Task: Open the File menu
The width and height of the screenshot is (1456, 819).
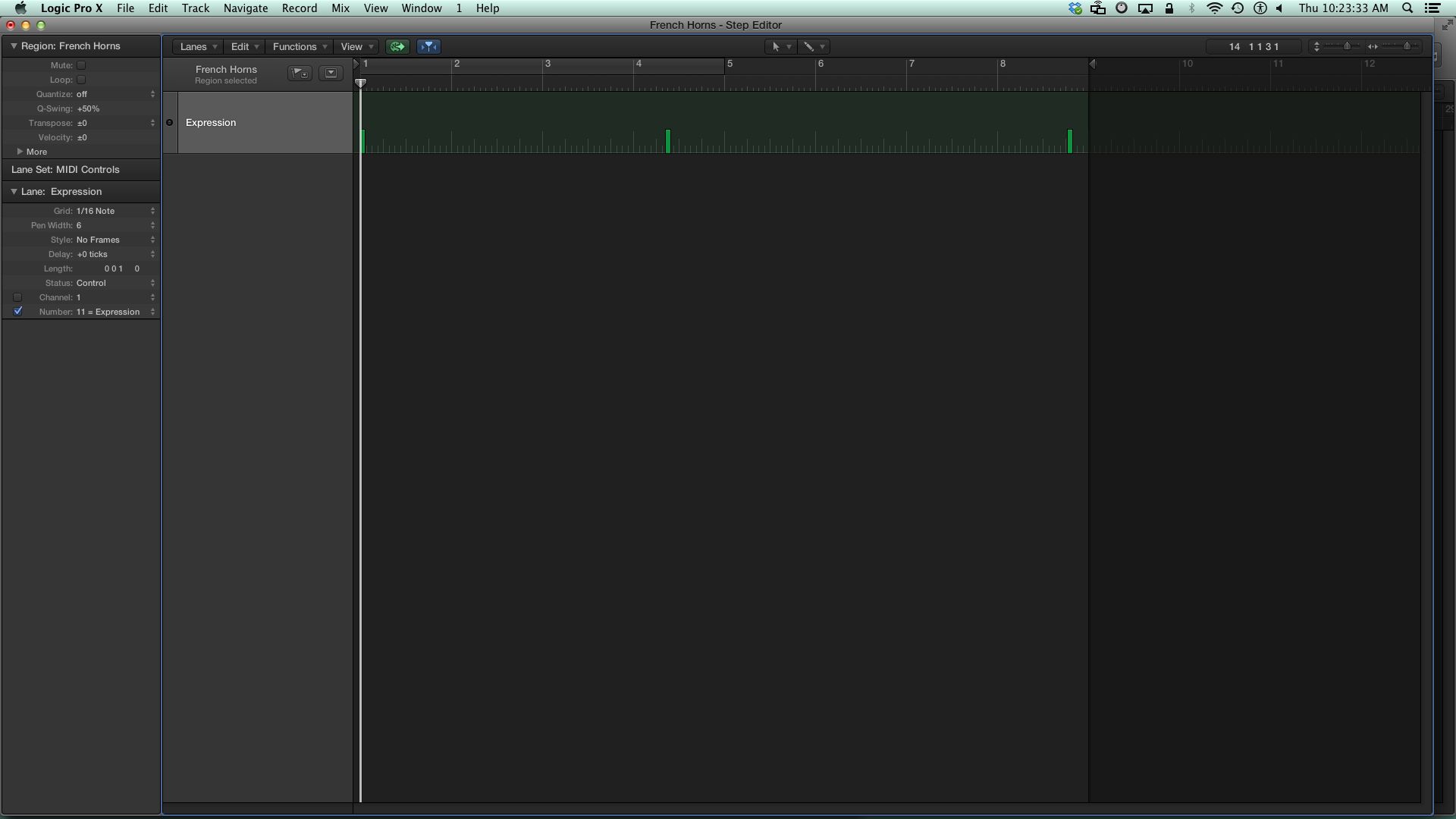Action: [x=125, y=8]
